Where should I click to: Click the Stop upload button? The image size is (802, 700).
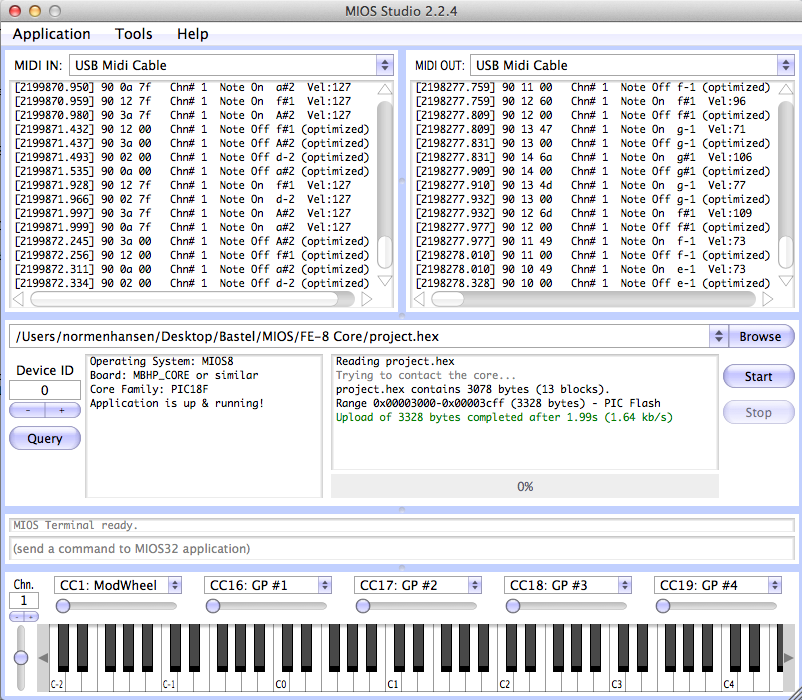[x=759, y=412]
